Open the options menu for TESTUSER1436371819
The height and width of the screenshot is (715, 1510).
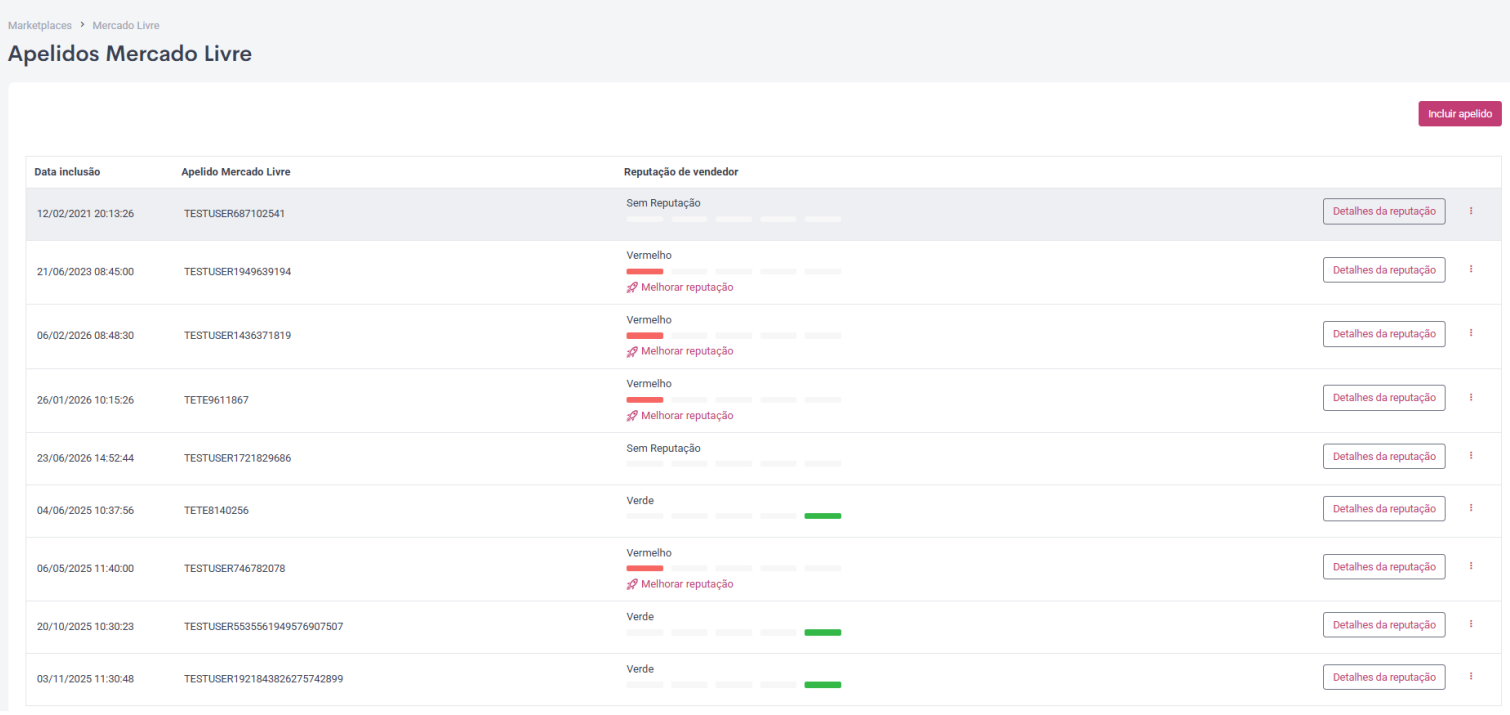tap(1470, 333)
